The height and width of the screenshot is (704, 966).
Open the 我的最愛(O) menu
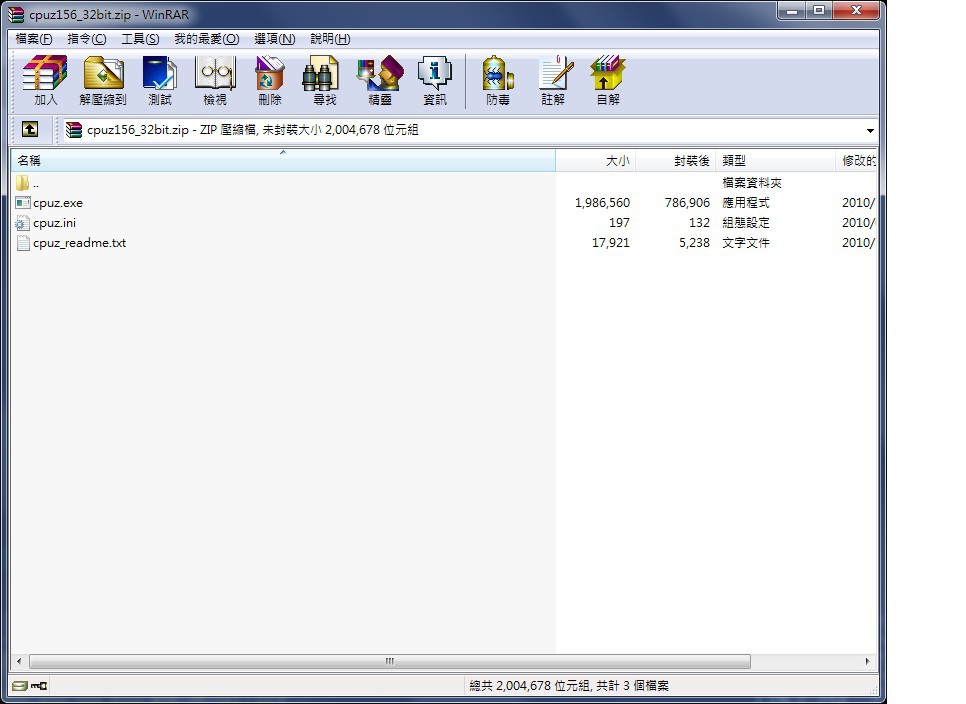click(x=206, y=39)
